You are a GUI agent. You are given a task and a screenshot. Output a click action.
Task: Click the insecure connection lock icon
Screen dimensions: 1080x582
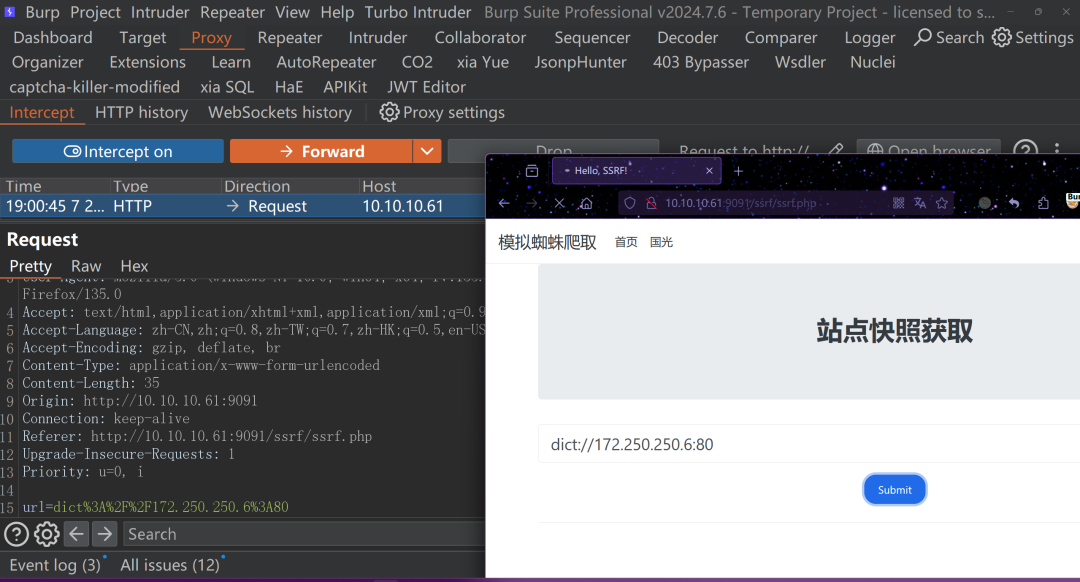tap(650, 203)
